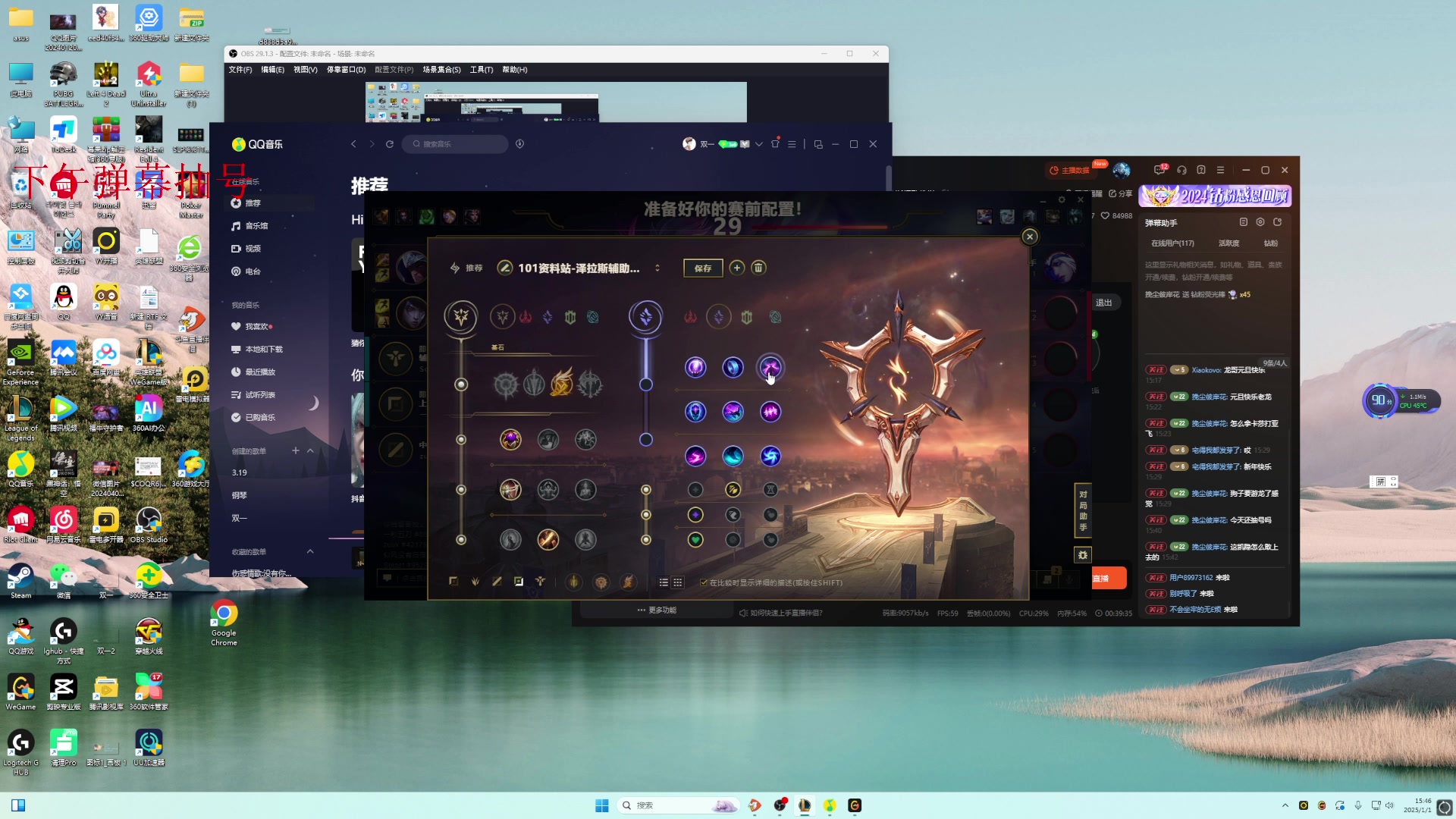This screenshot has height=819, width=1456.
Task: Close the rune editor with X button
Action: pyautogui.click(x=1030, y=237)
